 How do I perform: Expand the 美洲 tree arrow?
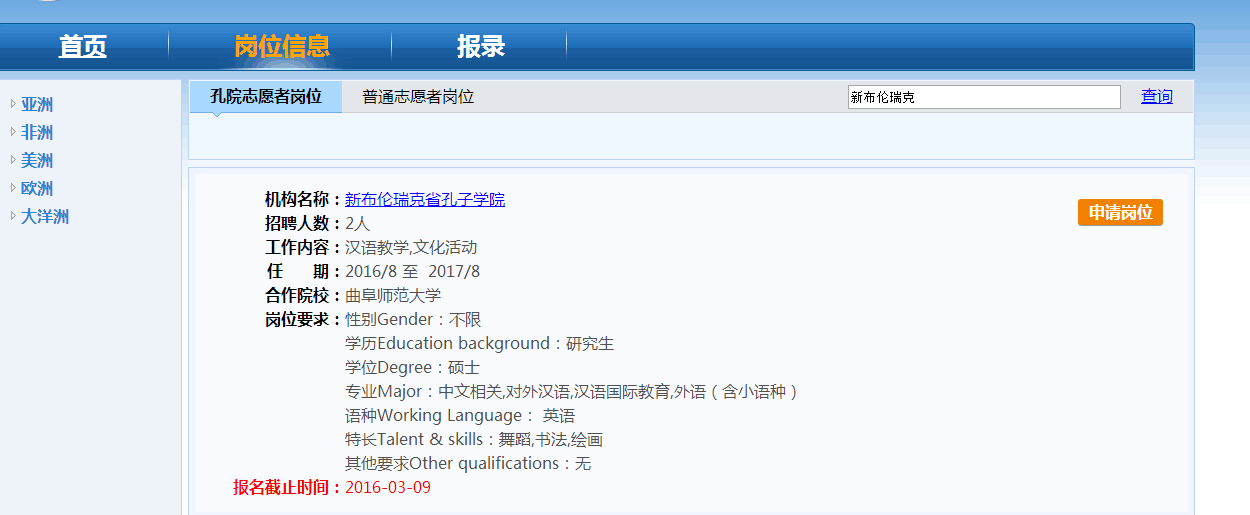pos(13,159)
